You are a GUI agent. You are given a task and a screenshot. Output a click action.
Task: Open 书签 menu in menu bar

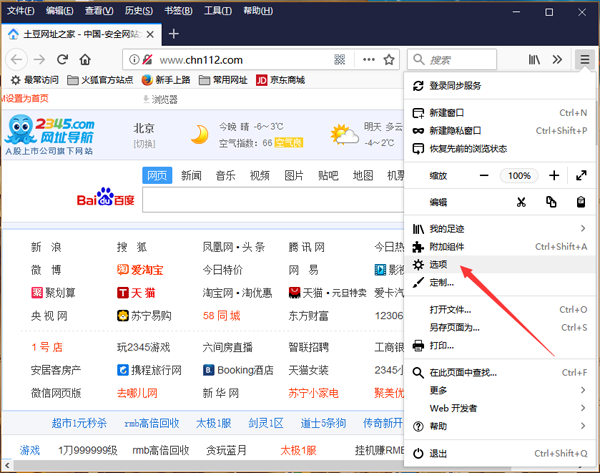(178, 11)
